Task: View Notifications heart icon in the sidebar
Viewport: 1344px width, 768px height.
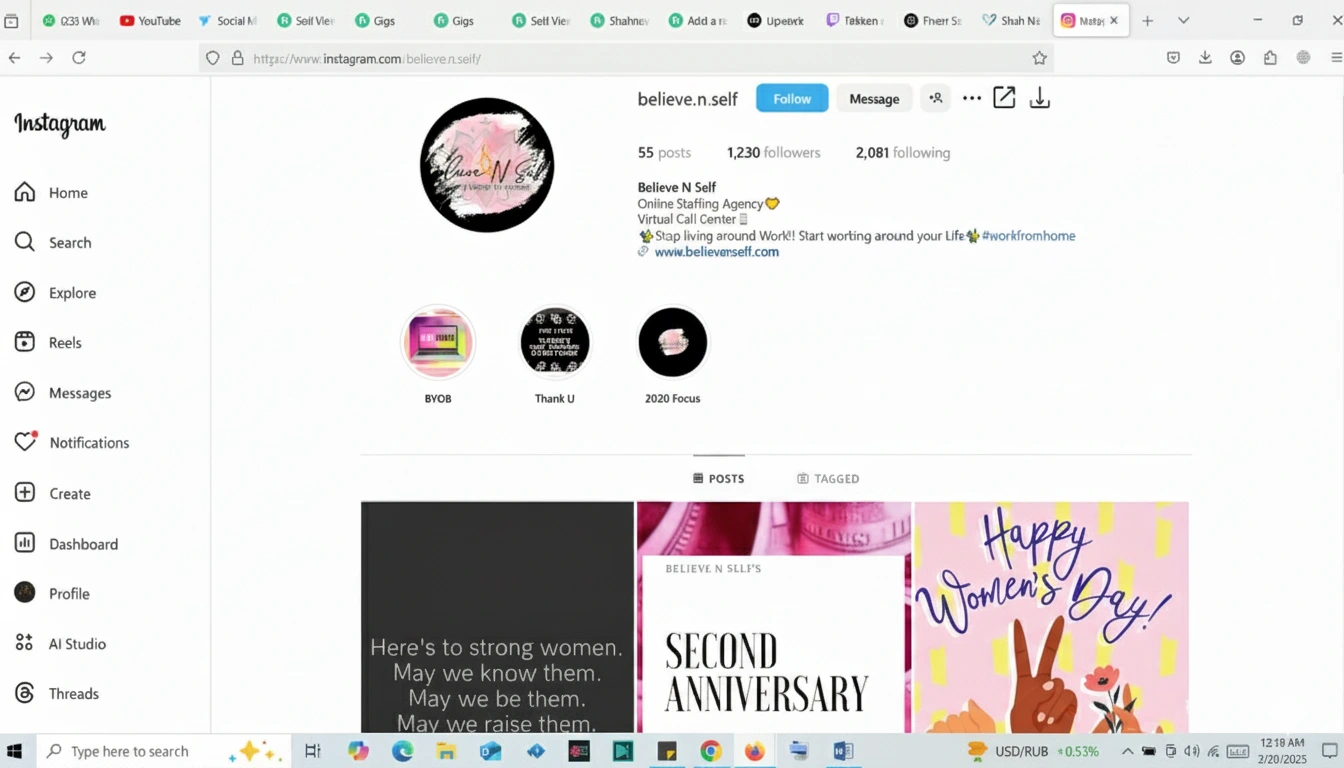Action: point(25,442)
